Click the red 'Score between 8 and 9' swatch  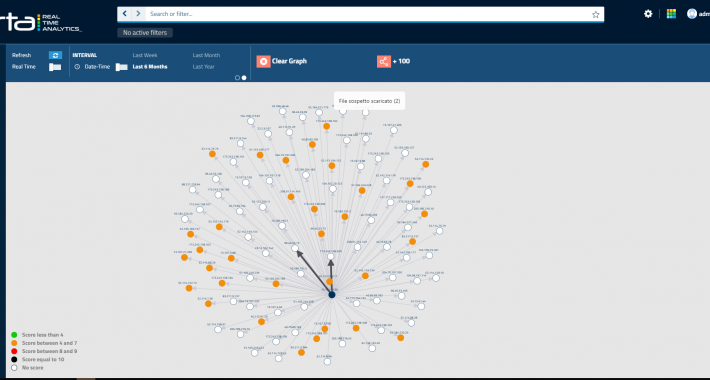tap(14, 351)
